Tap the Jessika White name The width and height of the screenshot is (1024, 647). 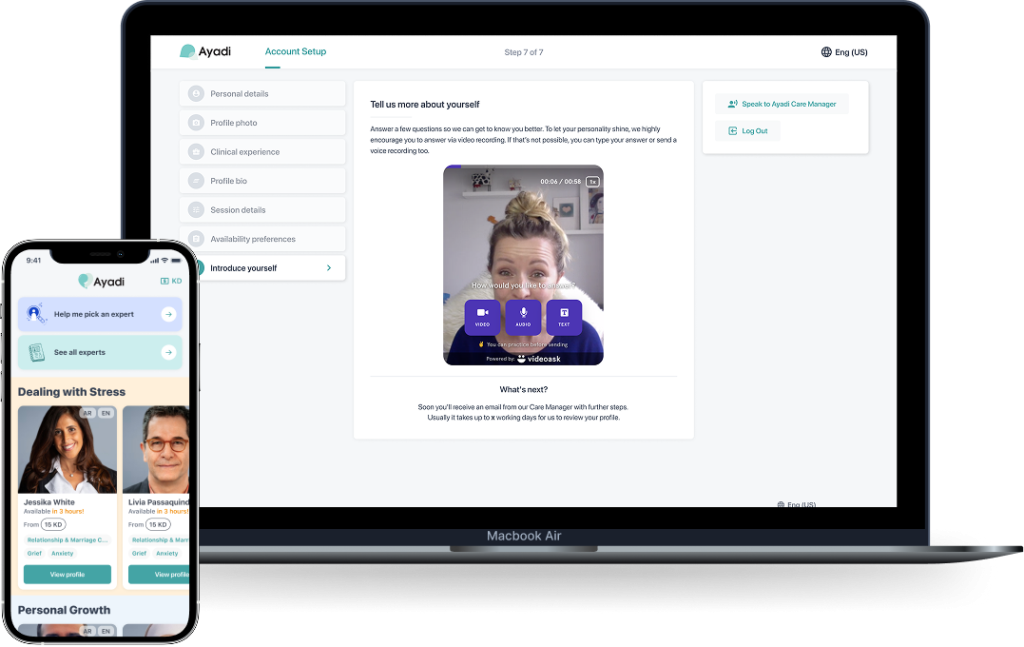49,502
